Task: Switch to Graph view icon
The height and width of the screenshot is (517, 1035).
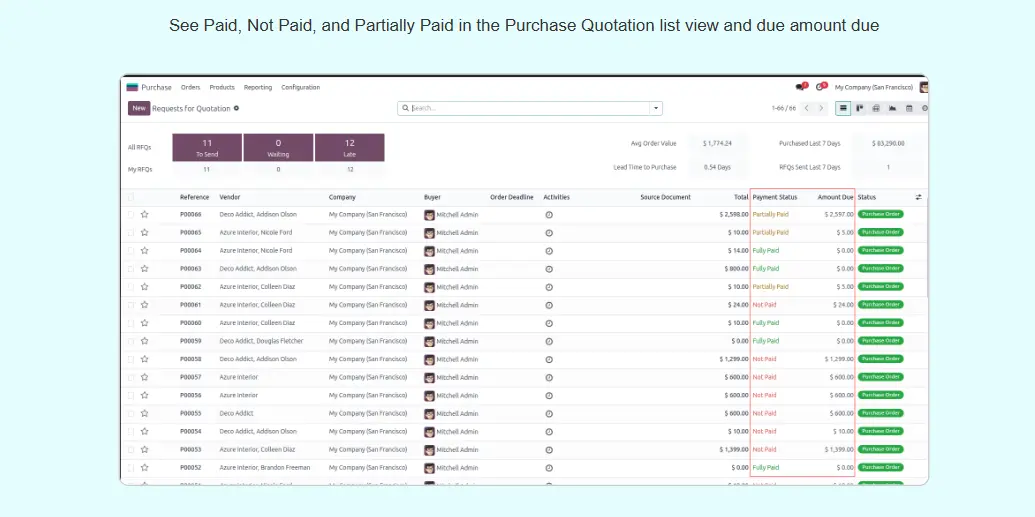Action: pyautogui.click(x=892, y=108)
